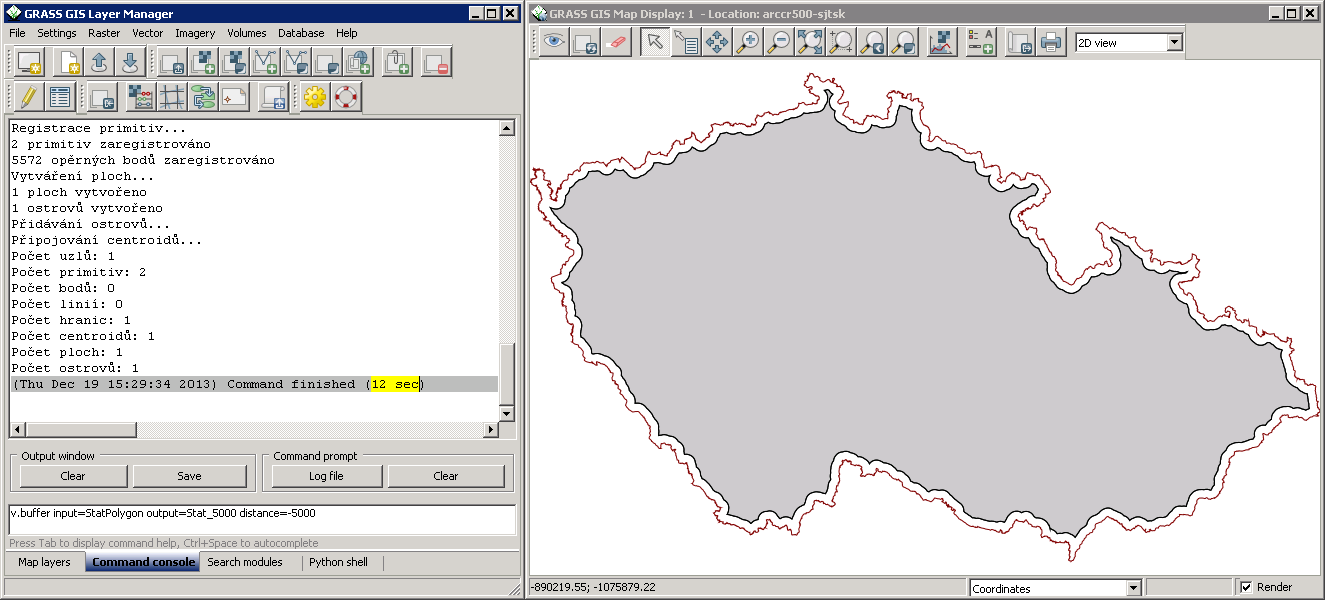
Task: Open the import data layer tool
Action: (102, 97)
